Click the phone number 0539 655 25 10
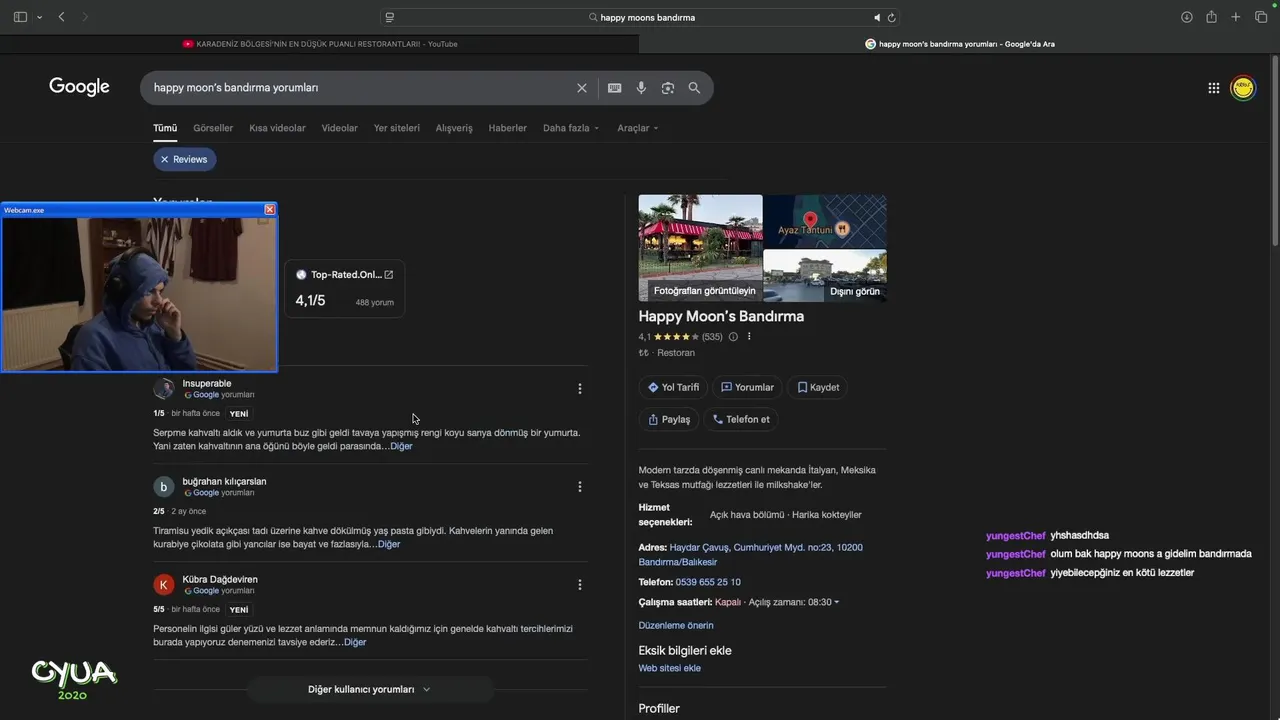Image resolution: width=1280 pixels, height=720 pixels. point(708,582)
